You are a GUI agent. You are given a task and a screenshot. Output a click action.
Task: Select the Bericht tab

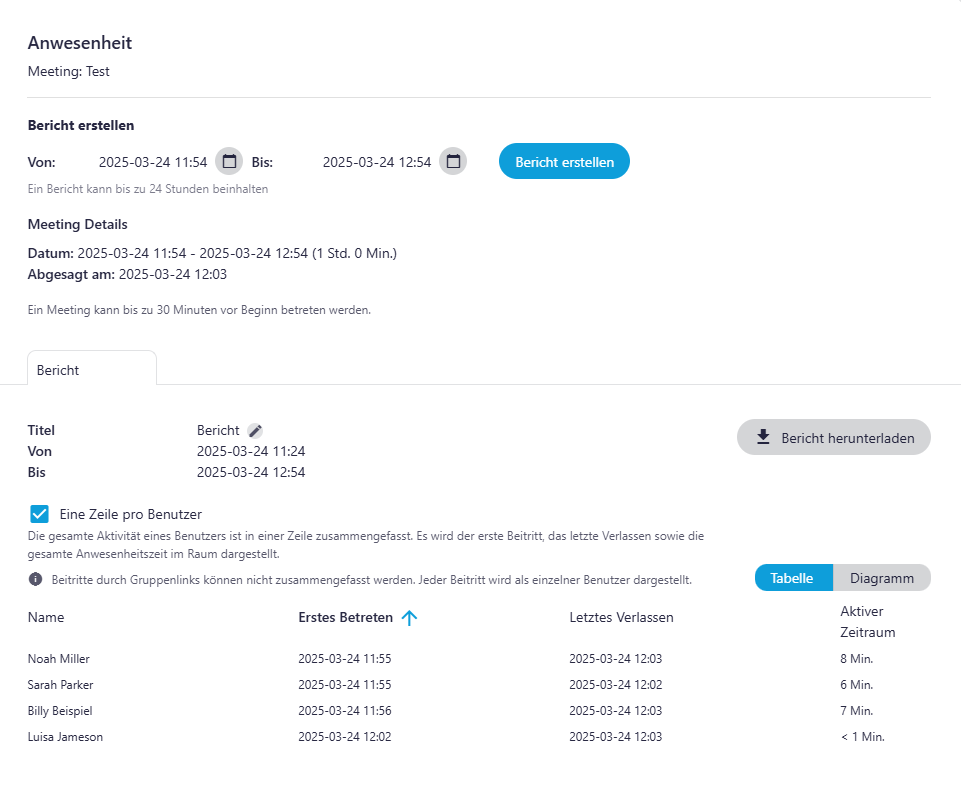58,370
